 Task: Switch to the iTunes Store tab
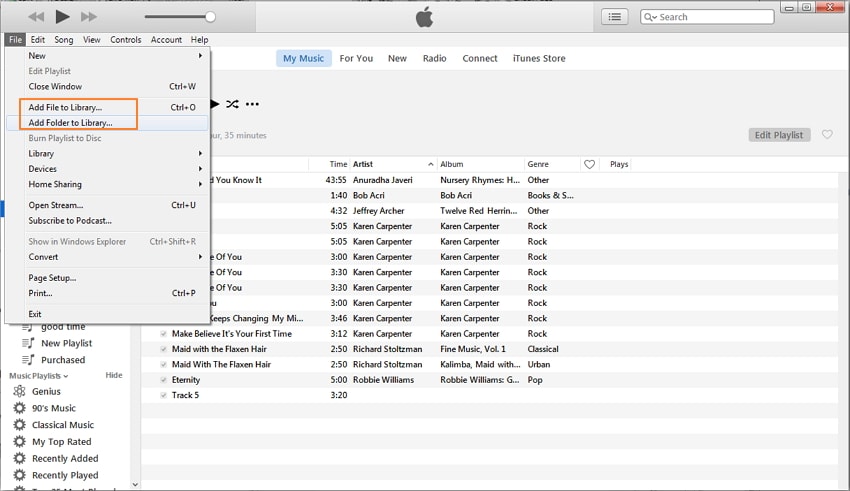point(539,58)
